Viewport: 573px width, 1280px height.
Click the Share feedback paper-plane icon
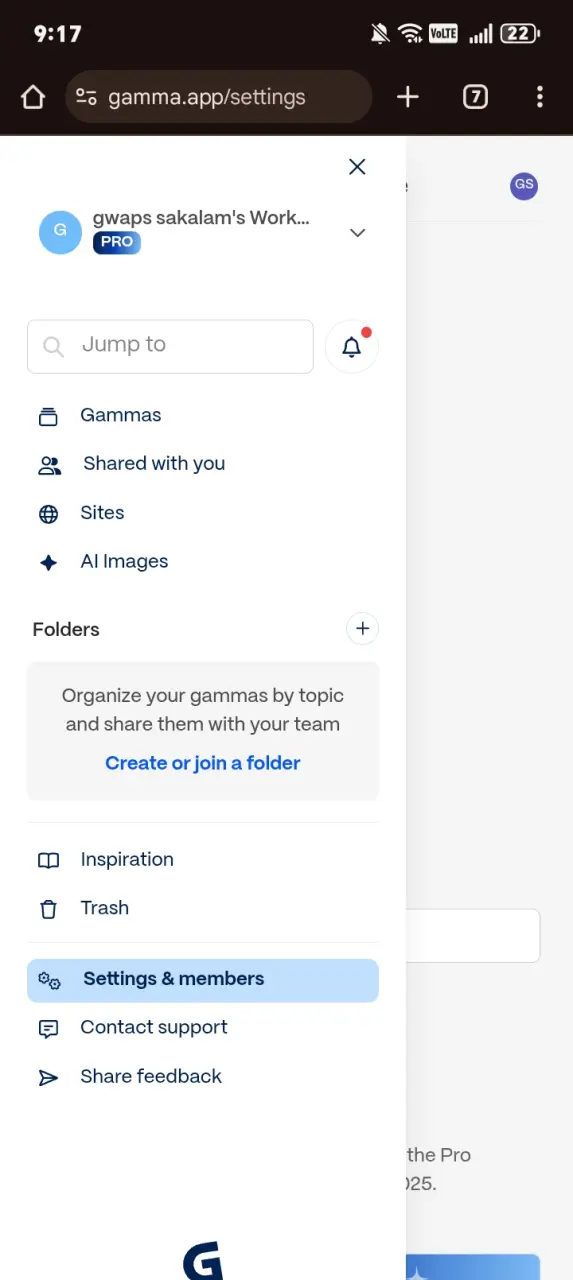[48, 1077]
